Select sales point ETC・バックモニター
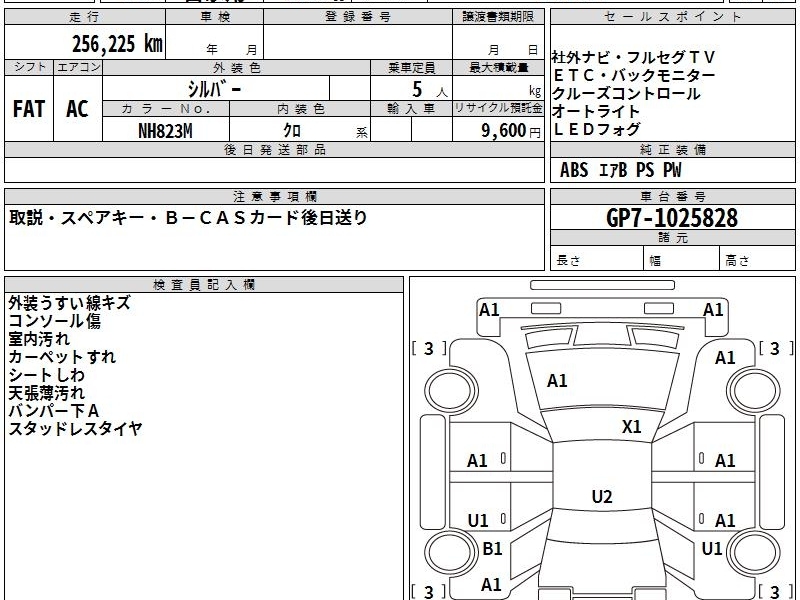Image resolution: width=800 pixels, height=600 pixels. [x=634, y=76]
